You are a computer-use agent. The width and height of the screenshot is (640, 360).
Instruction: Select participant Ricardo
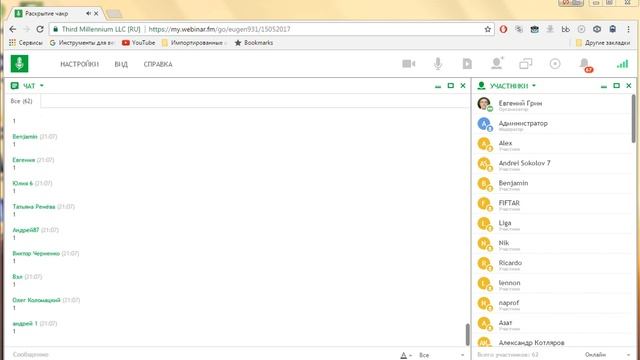[x=551, y=264]
